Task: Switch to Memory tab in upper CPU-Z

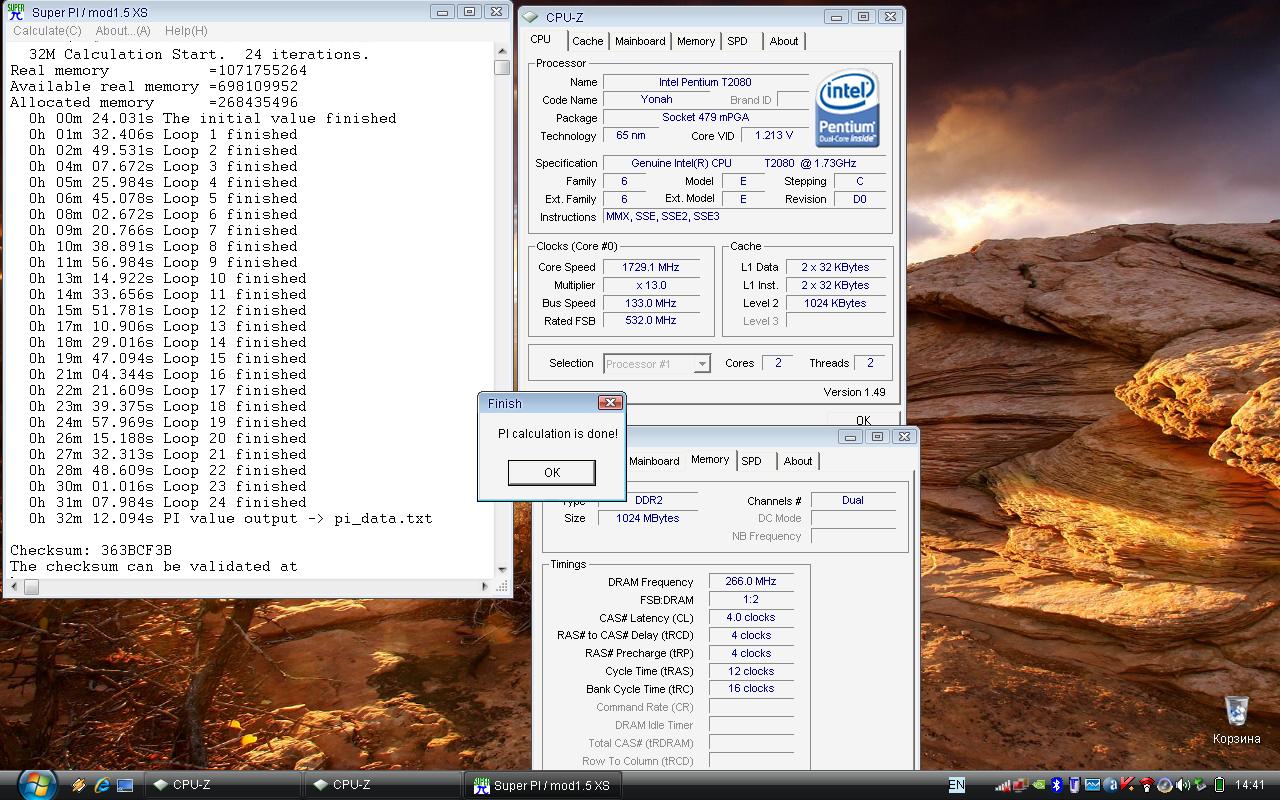Action: 696,41
